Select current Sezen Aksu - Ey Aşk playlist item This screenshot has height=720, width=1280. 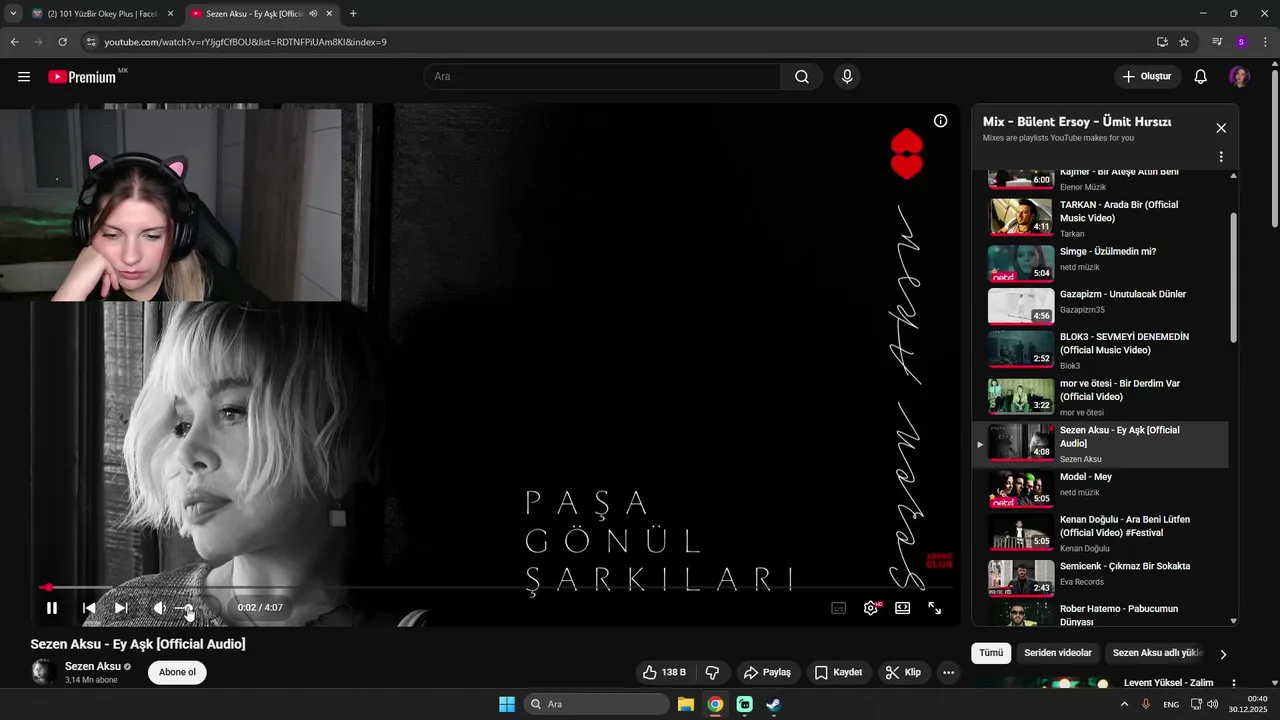(1100, 444)
